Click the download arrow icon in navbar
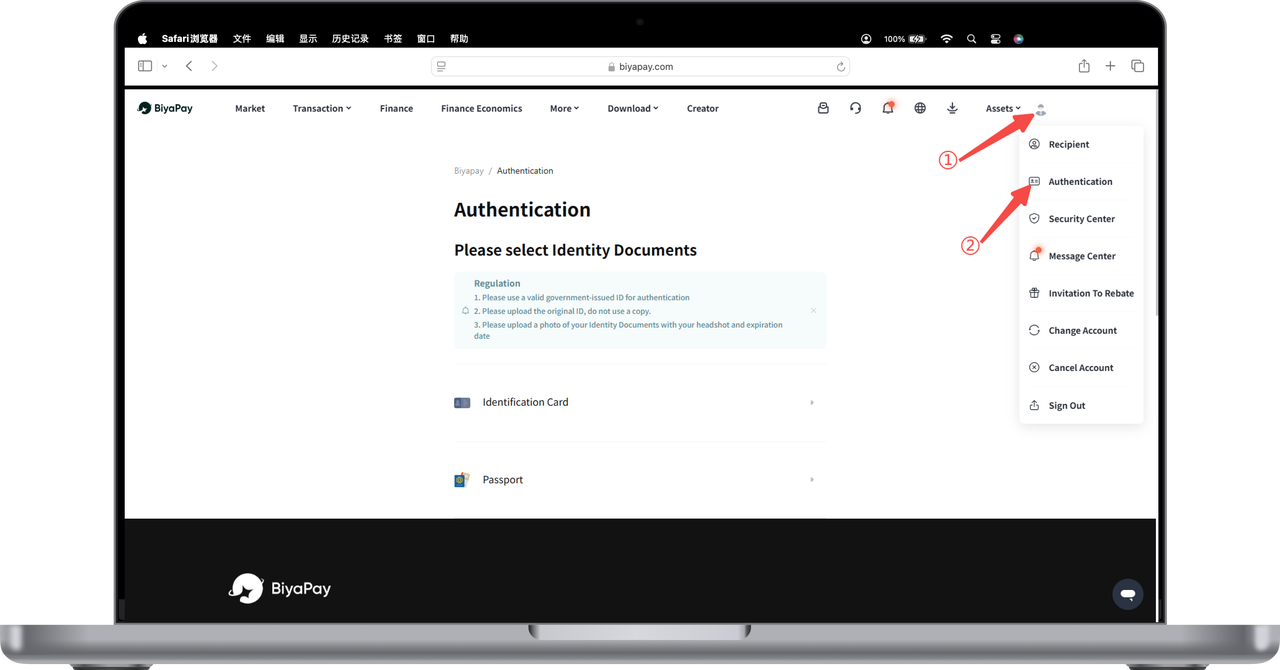Viewport: 1280px width, 670px height. click(952, 108)
